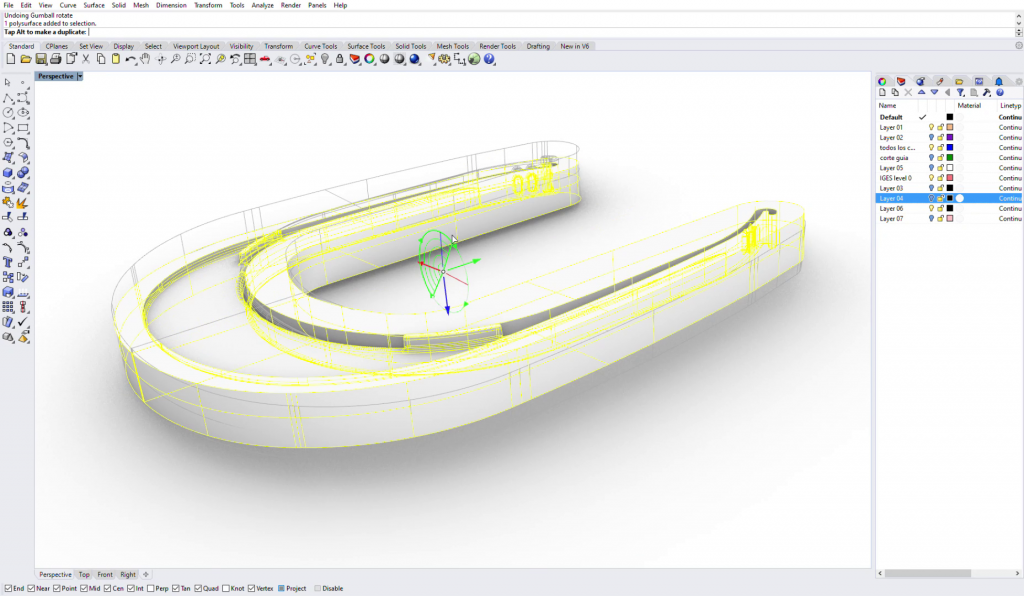
Task: Switch to the Curve Tools toolbar tab
Action: pos(321,46)
